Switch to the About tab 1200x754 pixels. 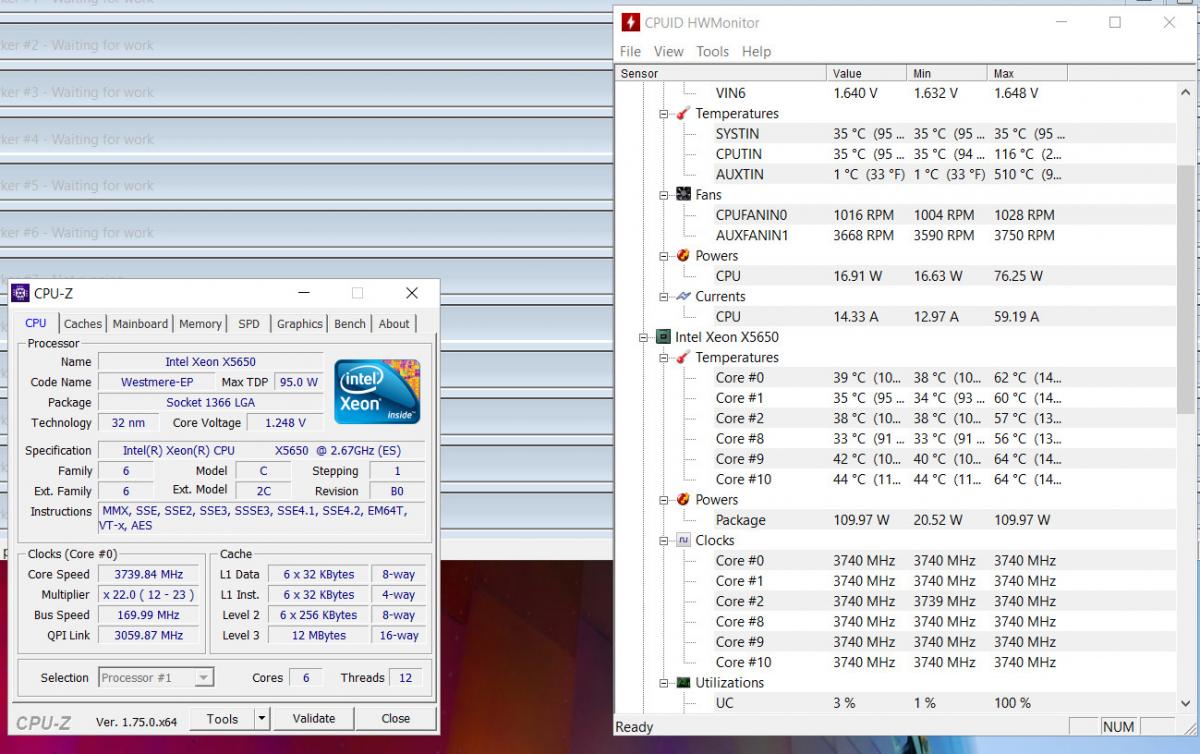pos(394,324)
